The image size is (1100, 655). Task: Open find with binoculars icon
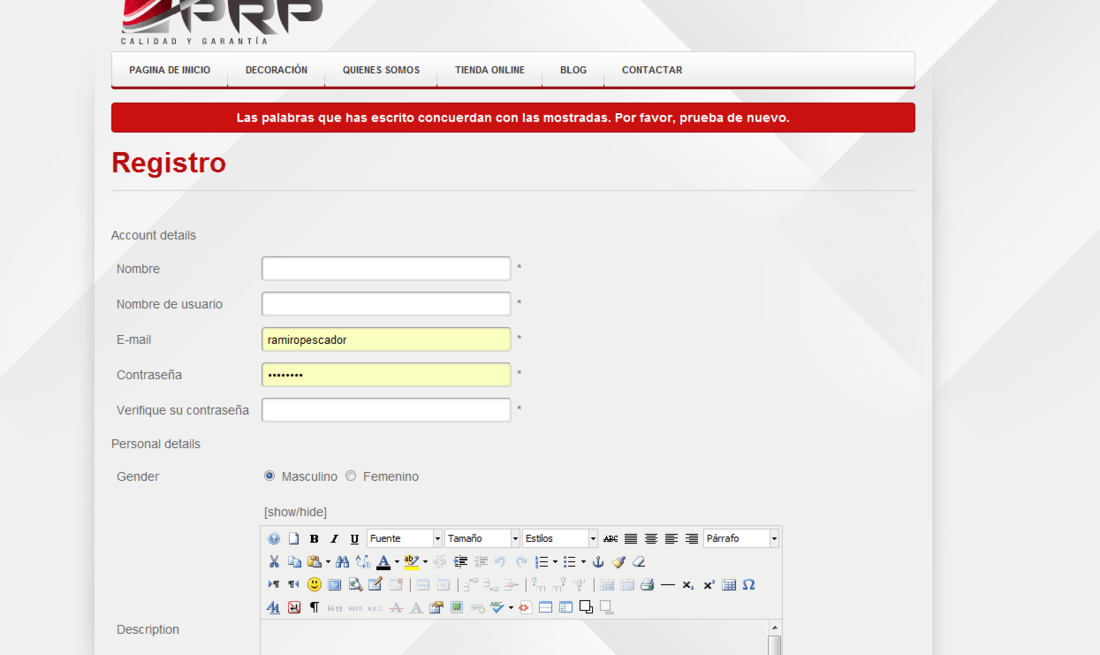tap(342, 562)
